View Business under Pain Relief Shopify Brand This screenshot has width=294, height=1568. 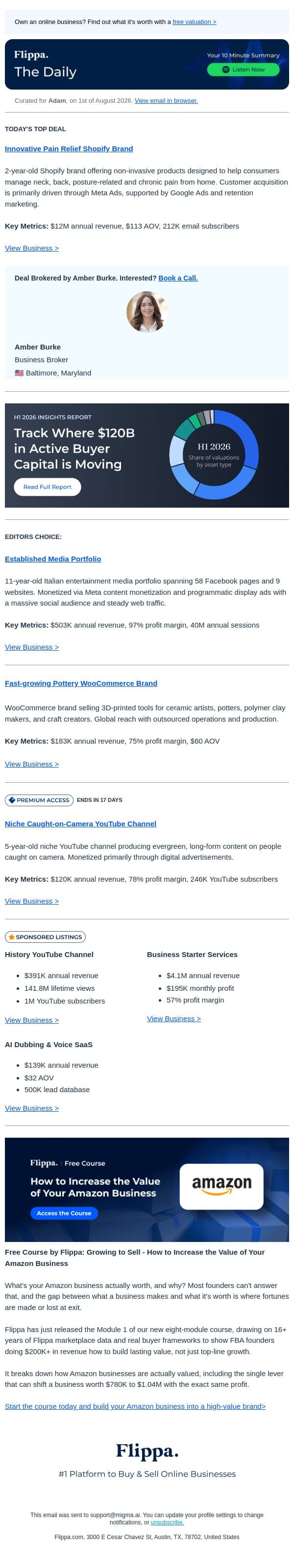pos(32,248)
